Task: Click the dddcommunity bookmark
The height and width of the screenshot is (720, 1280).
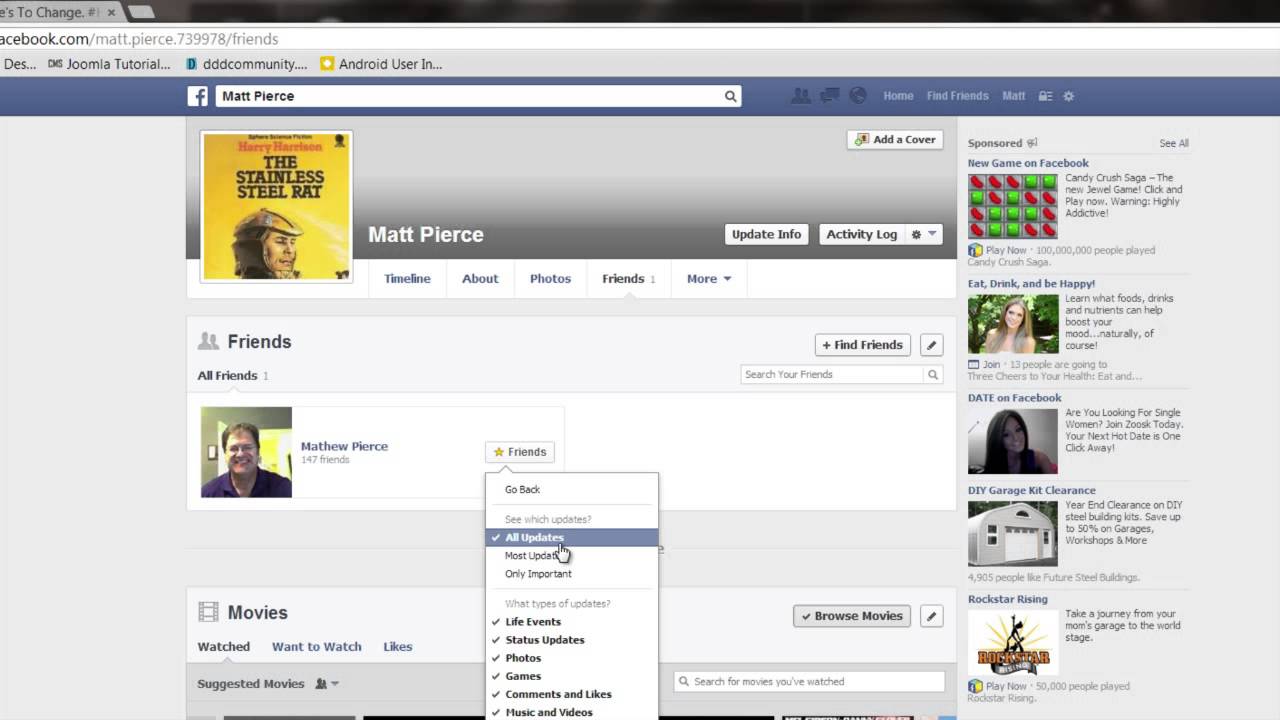Action: click(247, 64)
